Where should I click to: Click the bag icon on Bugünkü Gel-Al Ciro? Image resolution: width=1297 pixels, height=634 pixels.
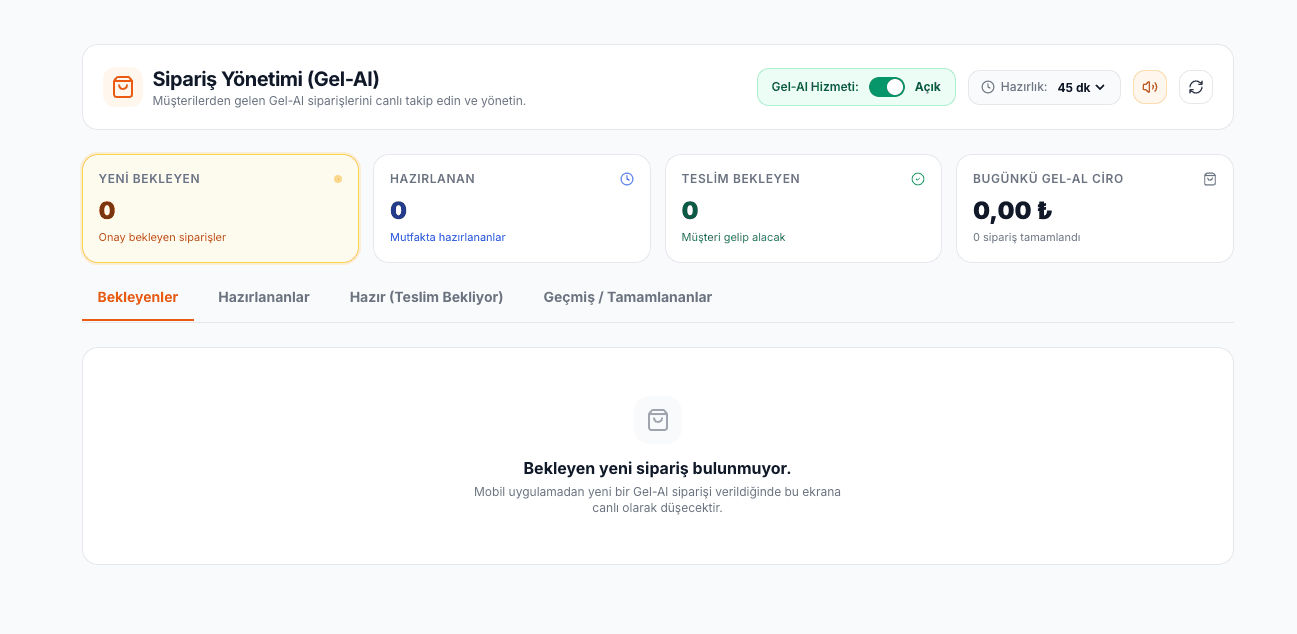click(1210, 179)
